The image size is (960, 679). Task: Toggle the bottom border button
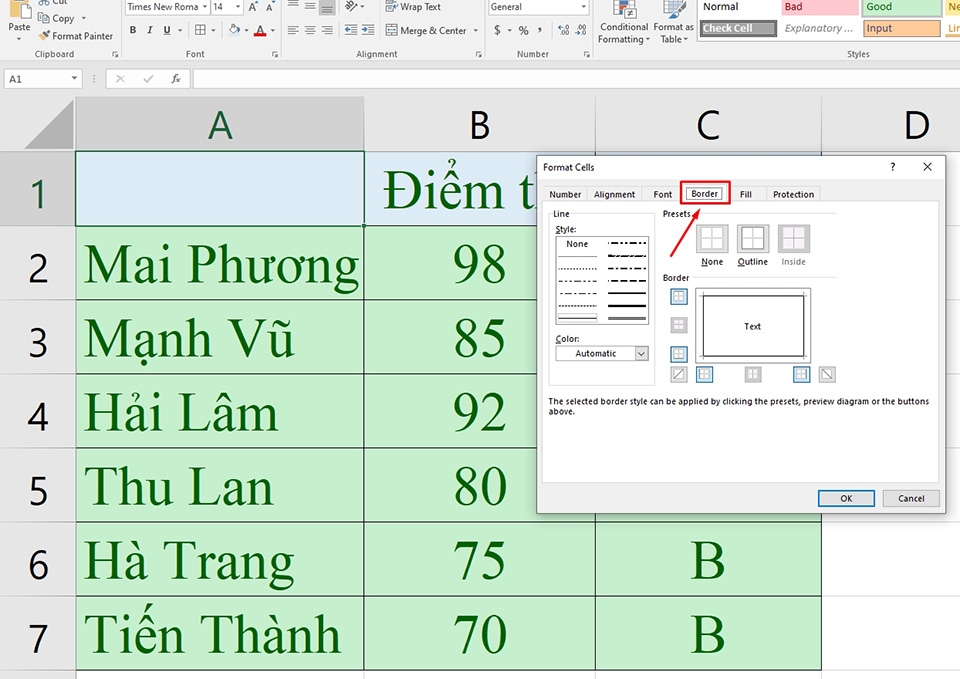[x=679, y=354]
